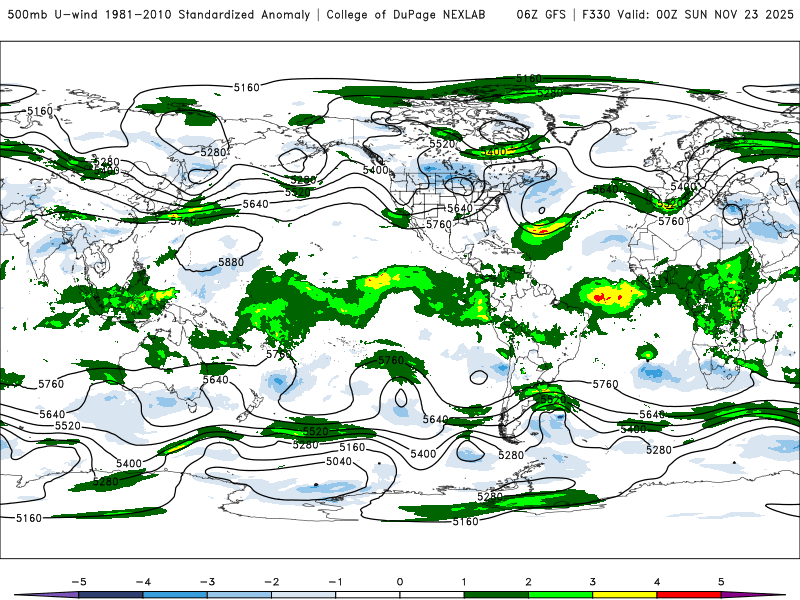Click the '5880' contour label
Screen dimensions: 800x600
231,262
